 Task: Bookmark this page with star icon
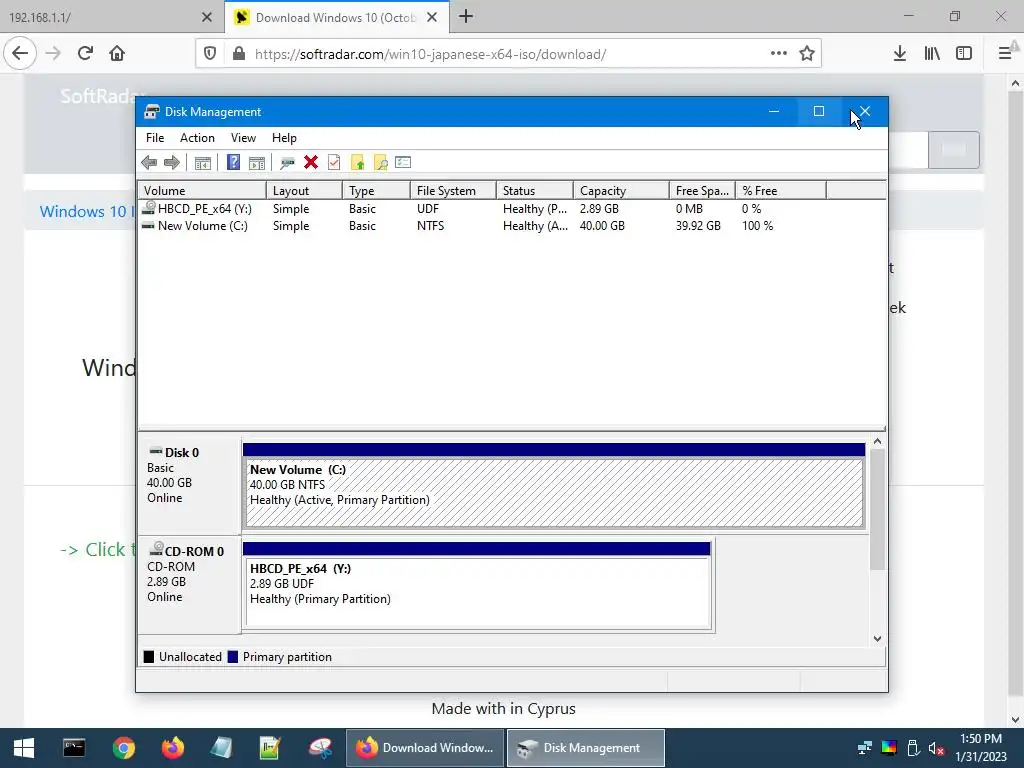pyautogui.click(x=807, y=53)
